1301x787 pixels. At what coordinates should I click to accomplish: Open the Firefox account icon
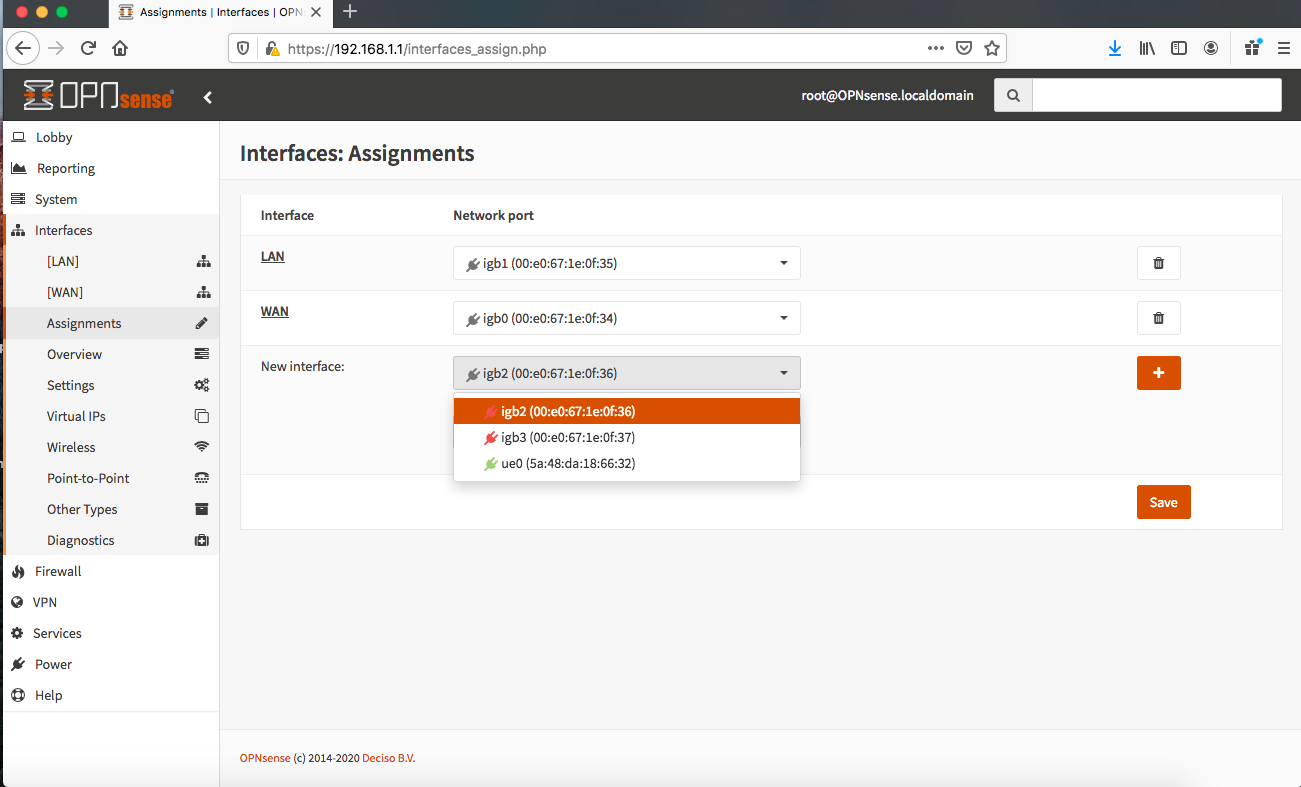(x=1211, y=48)
